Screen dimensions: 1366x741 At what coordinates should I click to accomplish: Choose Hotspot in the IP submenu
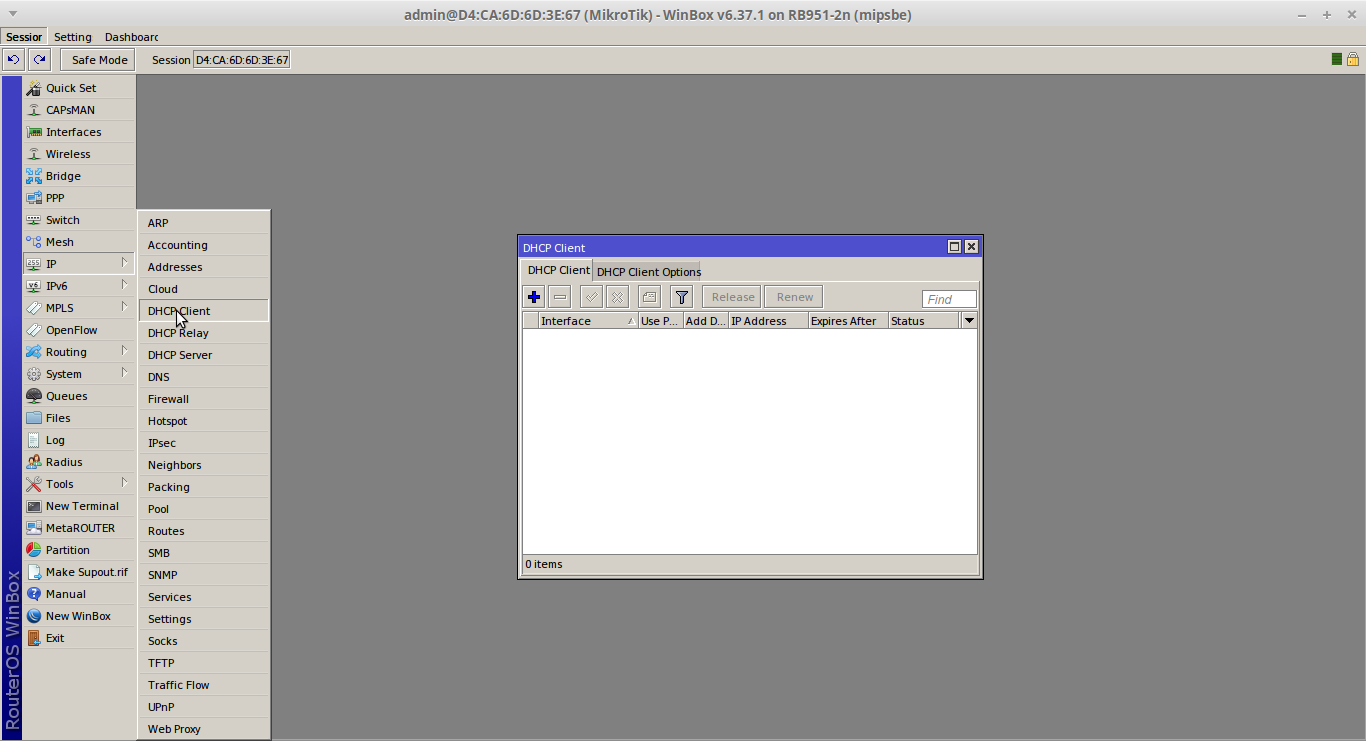(x=204, y=421)
